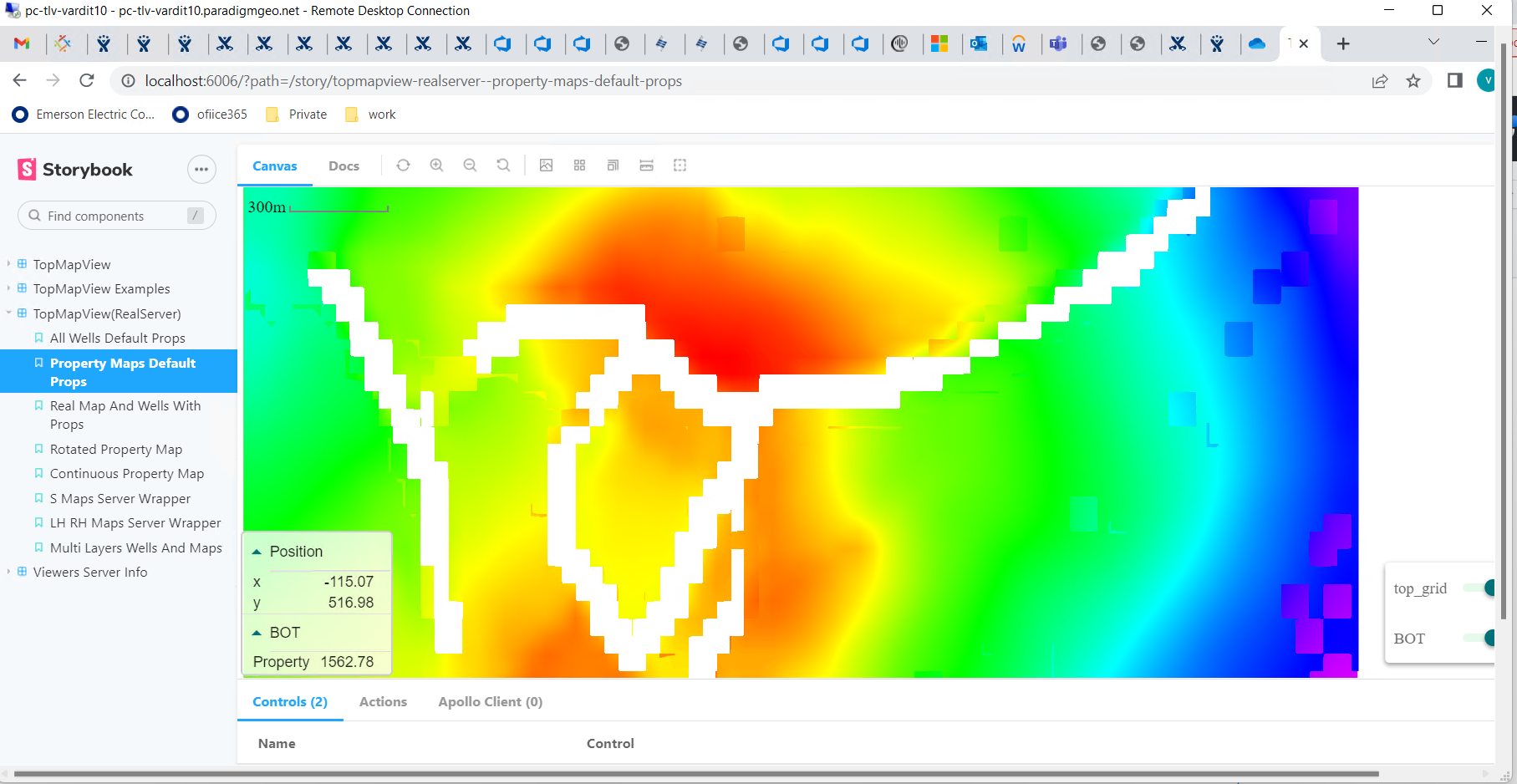Zoom out on the canvas

tap(471, 165)
